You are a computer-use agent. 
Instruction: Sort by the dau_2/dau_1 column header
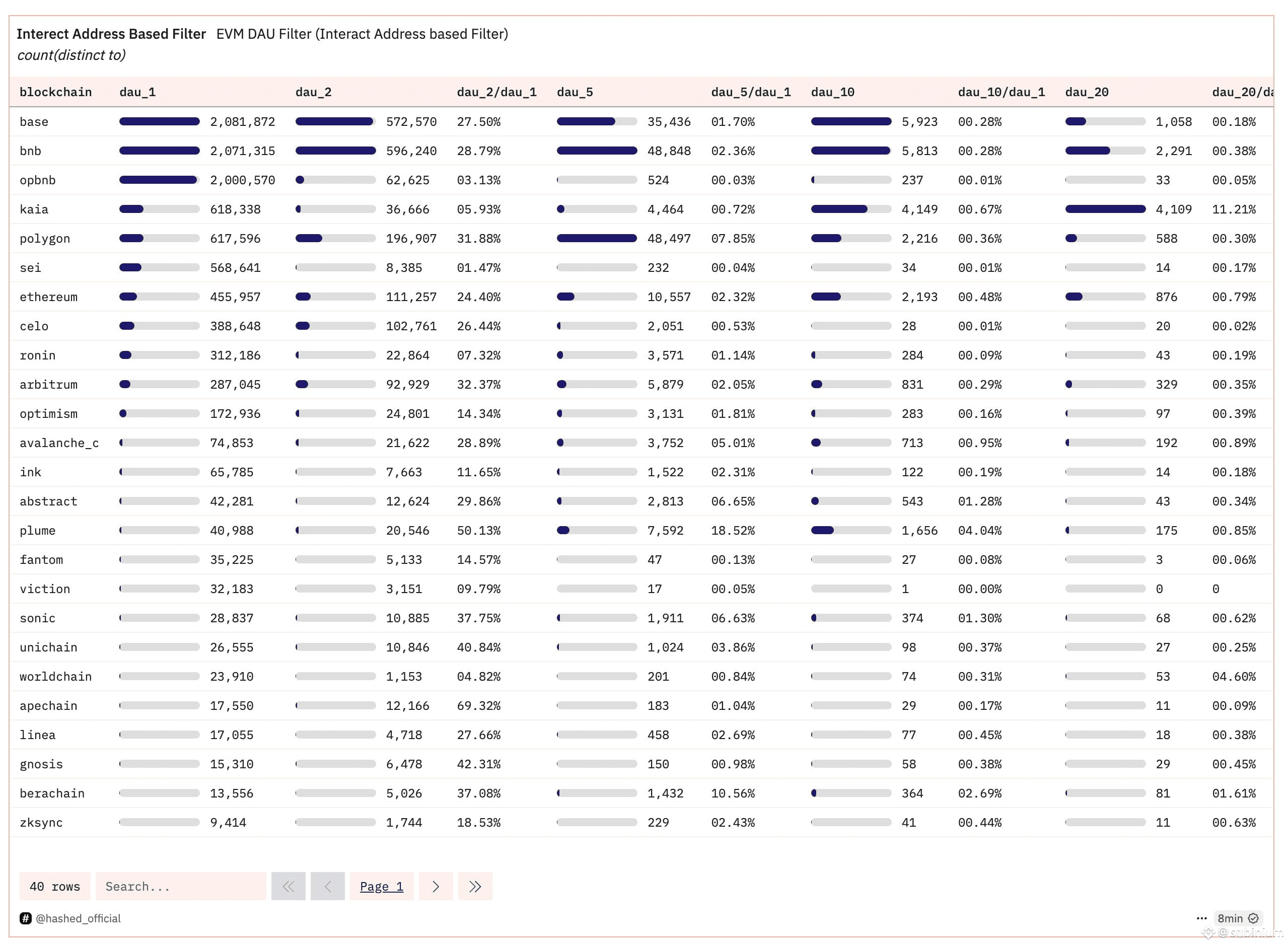496,92
